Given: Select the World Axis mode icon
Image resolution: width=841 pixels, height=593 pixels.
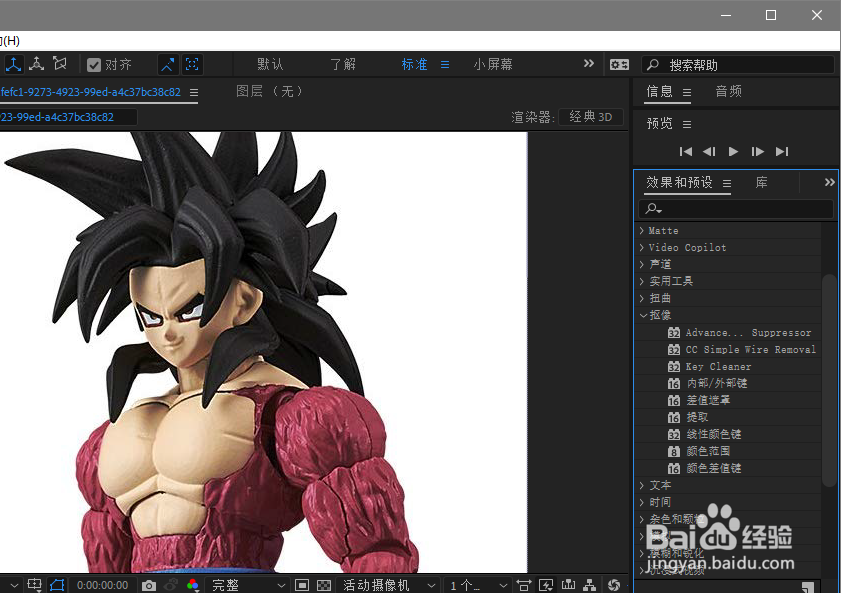Looking at the screenshot, I should tap(36, 64).
